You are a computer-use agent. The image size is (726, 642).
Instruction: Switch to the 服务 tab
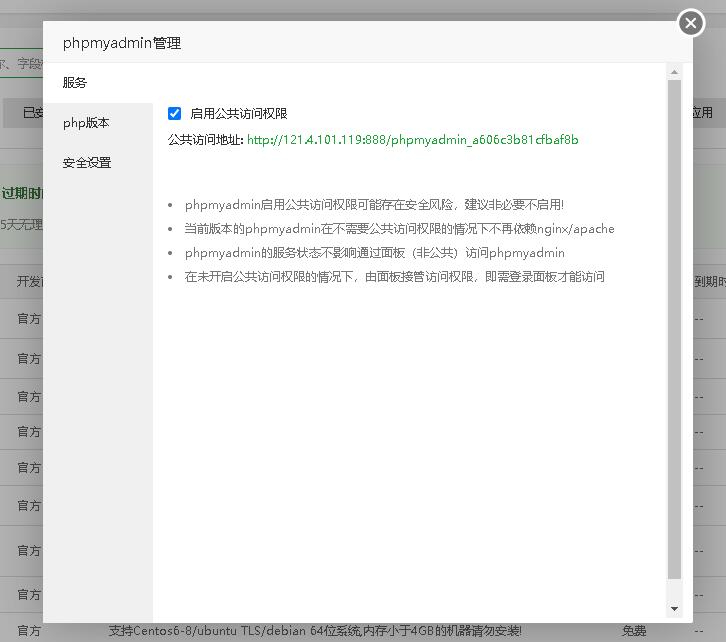coord(98,83)
